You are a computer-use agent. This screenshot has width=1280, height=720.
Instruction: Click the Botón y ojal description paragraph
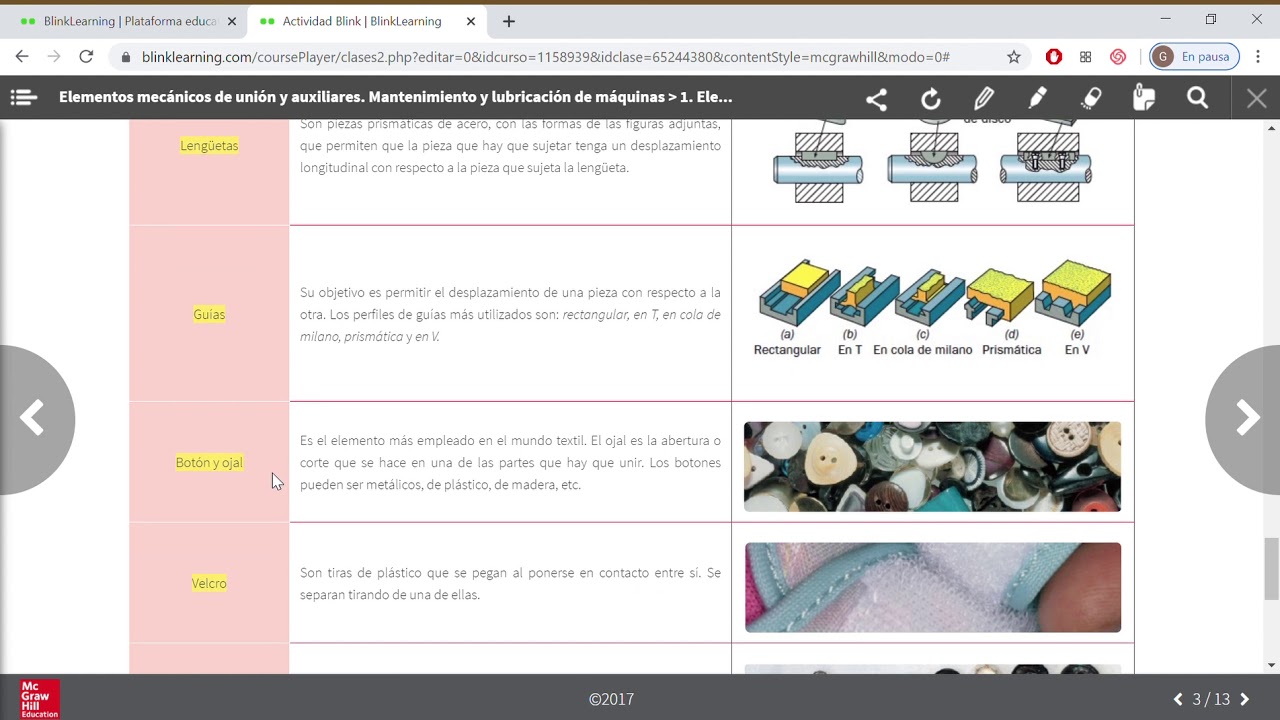click(x=510, y=463)
